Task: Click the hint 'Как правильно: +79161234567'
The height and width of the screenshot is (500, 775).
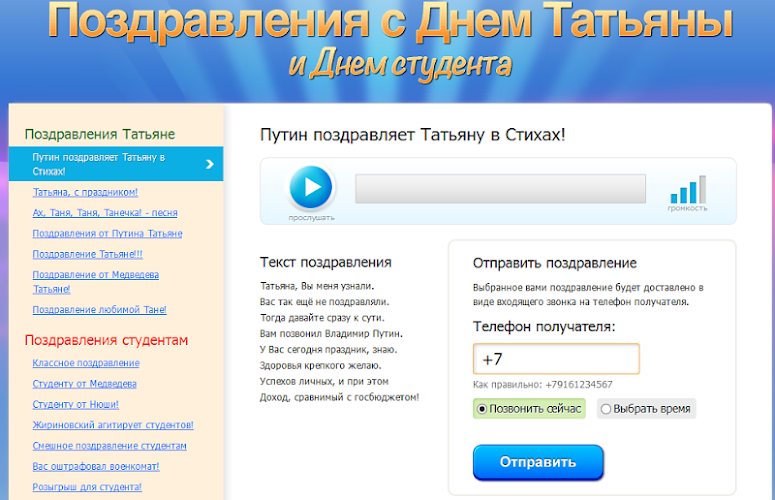Action: [543, 384]
